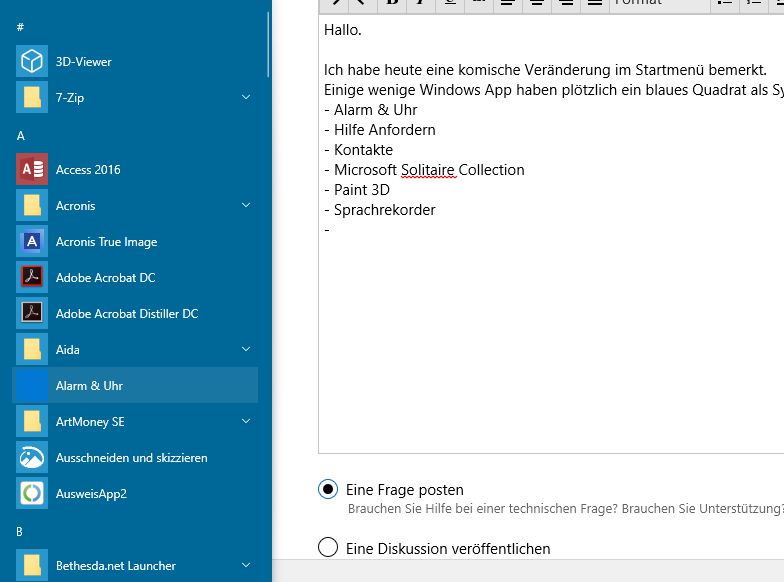Start Adobe Acrobat DC via its icon
Viewport: 784px width, 582px height.
coord(32,278)
